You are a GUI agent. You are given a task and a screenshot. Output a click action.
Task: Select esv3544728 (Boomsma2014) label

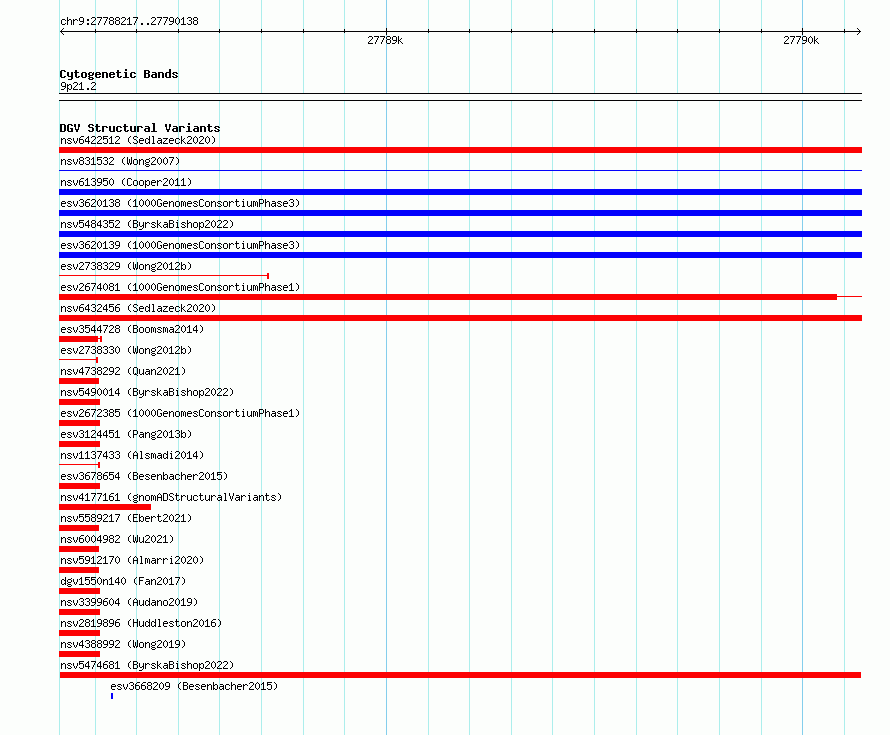(132, 329)
